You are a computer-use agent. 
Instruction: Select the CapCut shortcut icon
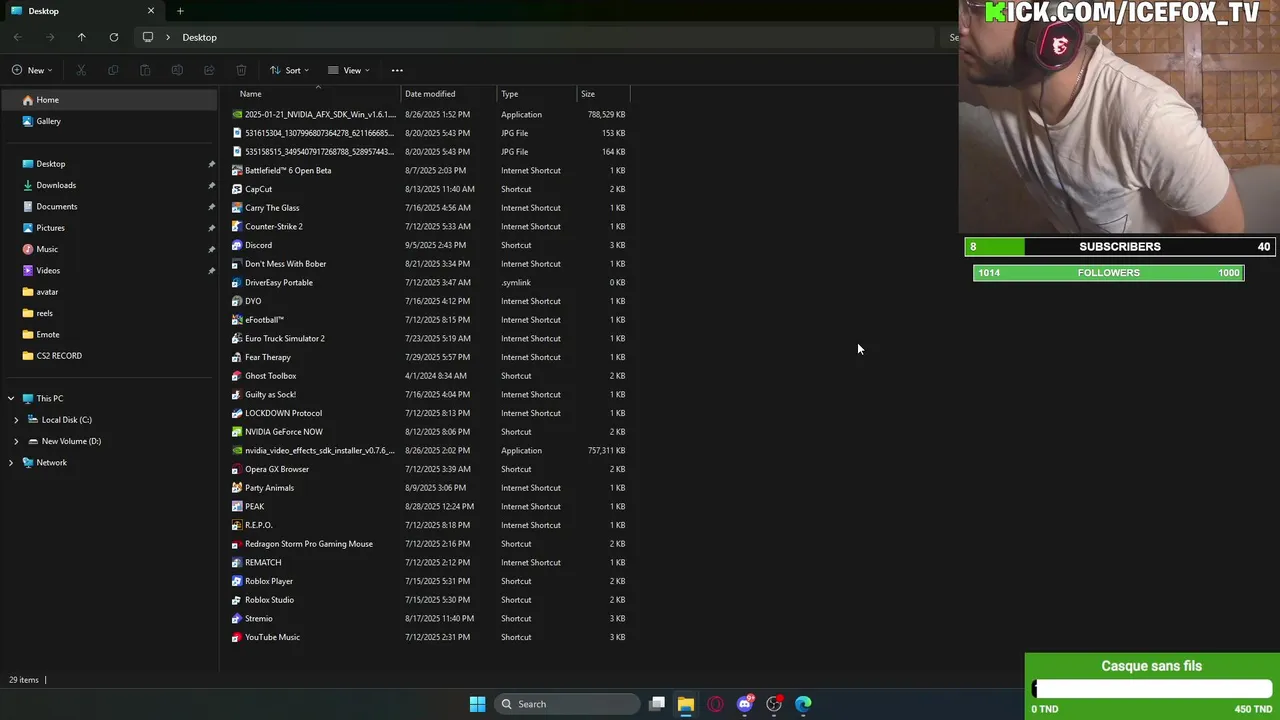236,189
